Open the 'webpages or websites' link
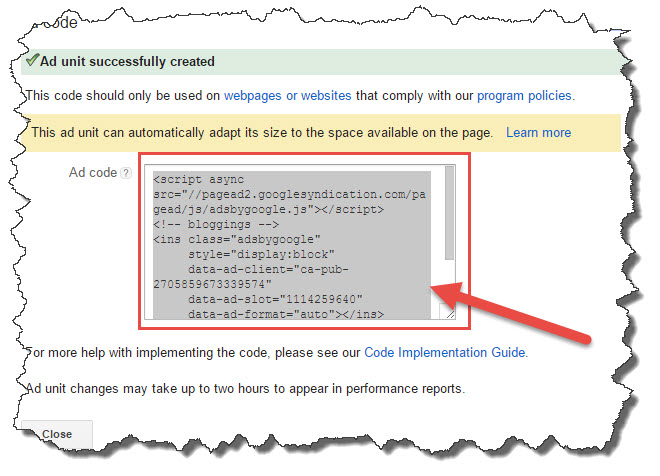This screenshot has width=660, height=476. click(287, 96)
